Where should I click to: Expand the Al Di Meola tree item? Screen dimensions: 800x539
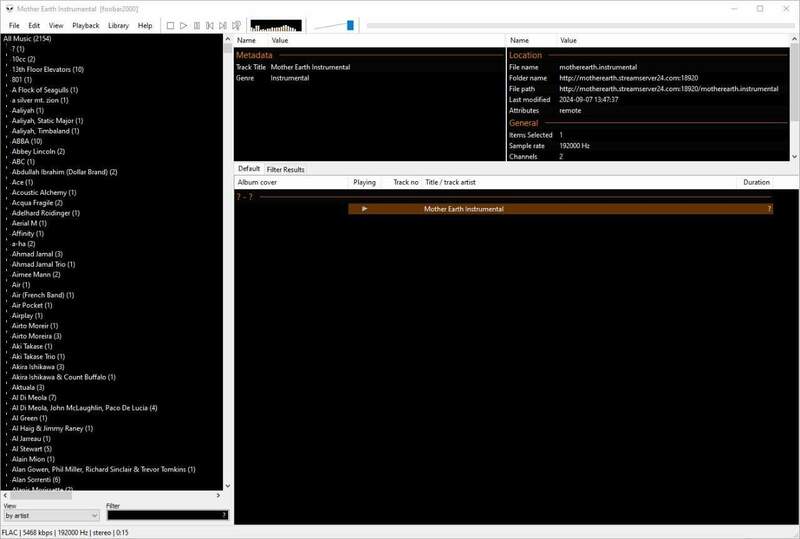7,397
